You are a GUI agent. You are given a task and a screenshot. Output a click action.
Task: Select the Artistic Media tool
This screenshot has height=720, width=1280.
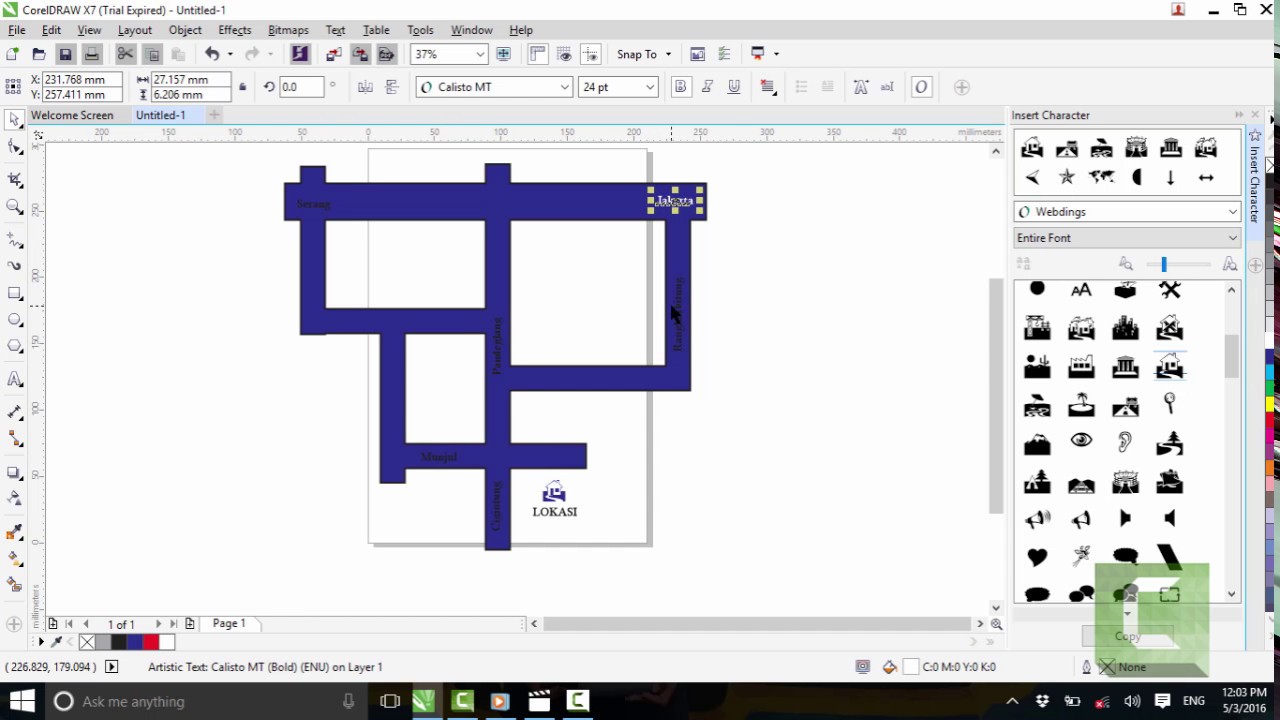[14, 267]
